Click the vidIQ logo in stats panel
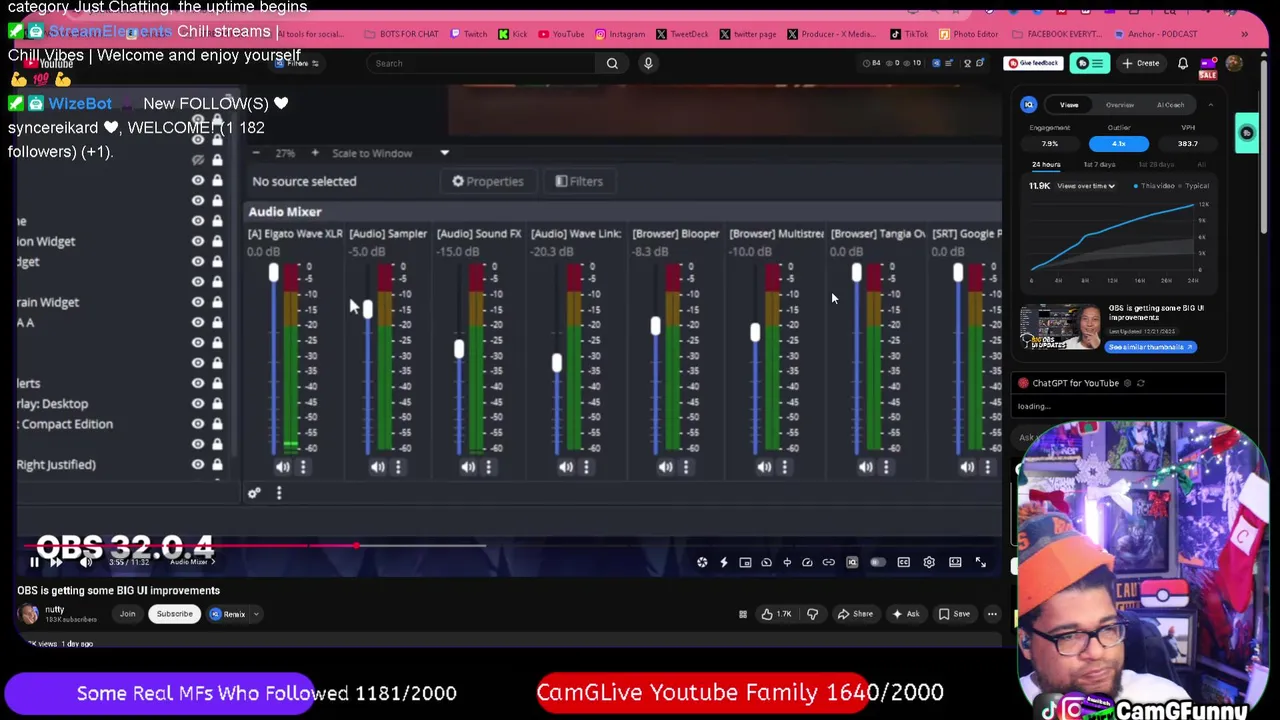The height and width of the screenshot is (720, 1280). (x=1029, y=104)
